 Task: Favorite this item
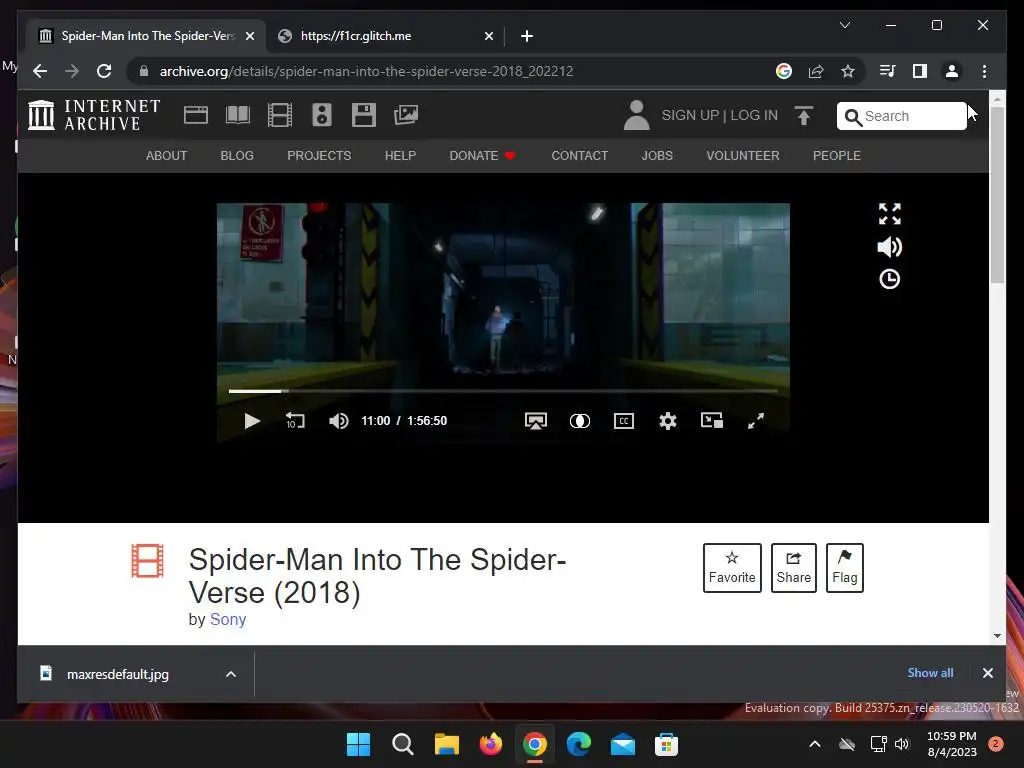pos(732,568)
